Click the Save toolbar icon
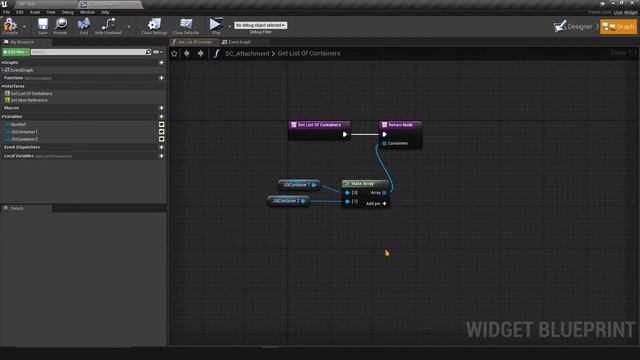Image resolution: width=640 pixels, height=360 pixels. (42, 27)
